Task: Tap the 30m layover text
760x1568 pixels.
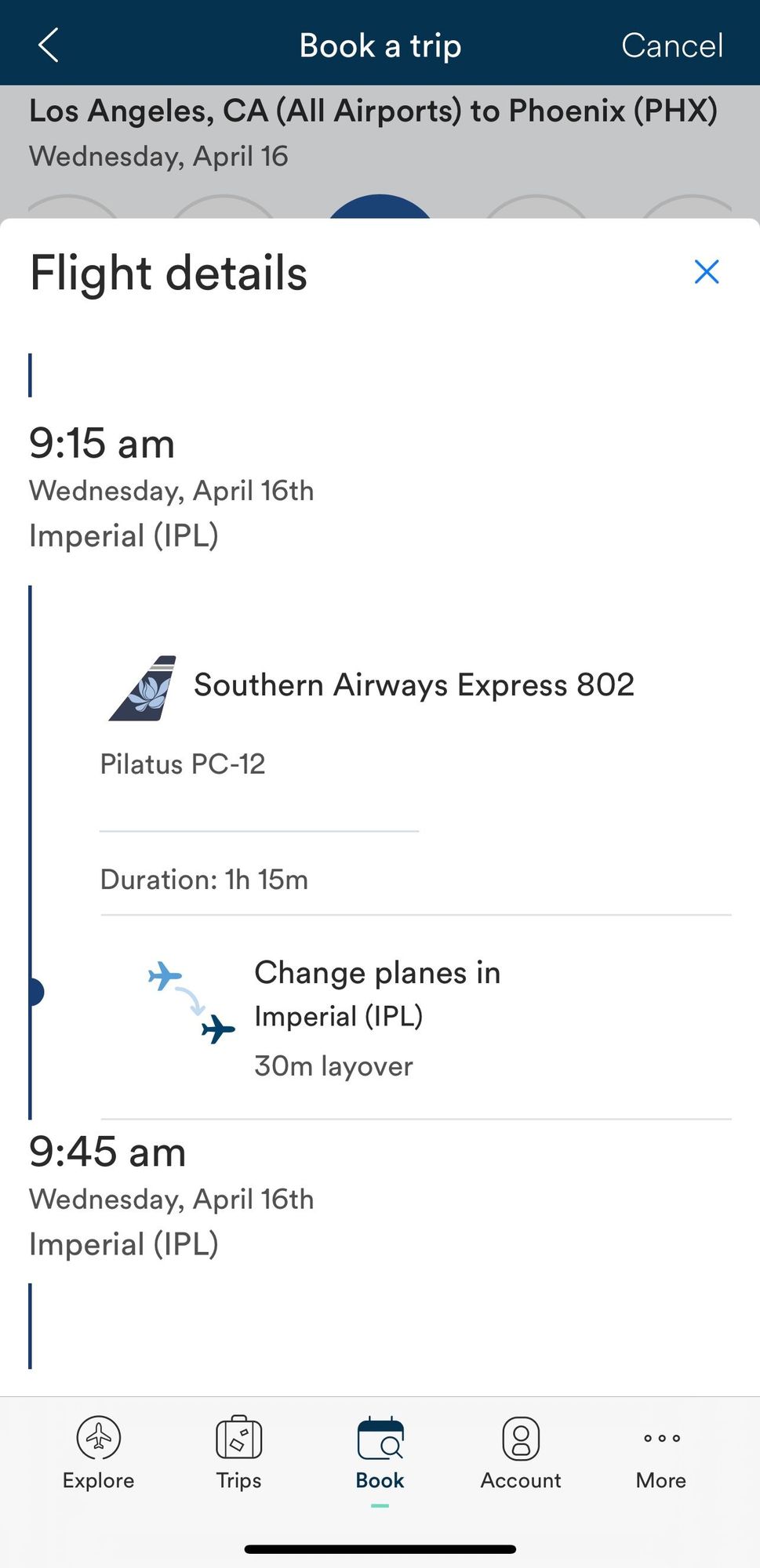Action: click(x=333, y=1066)
